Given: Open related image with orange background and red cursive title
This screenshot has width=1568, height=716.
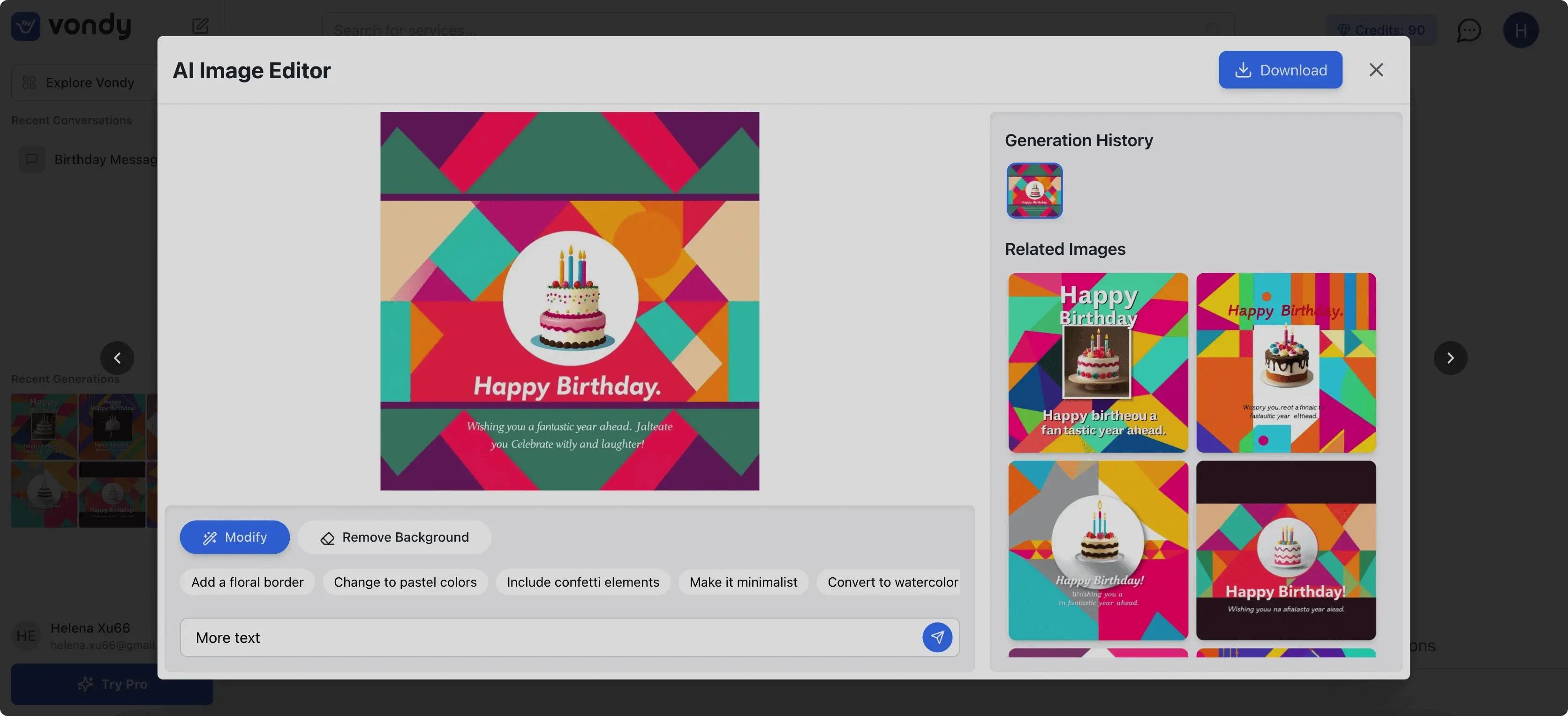Looking at the screenshot, I should [1286, 363].
